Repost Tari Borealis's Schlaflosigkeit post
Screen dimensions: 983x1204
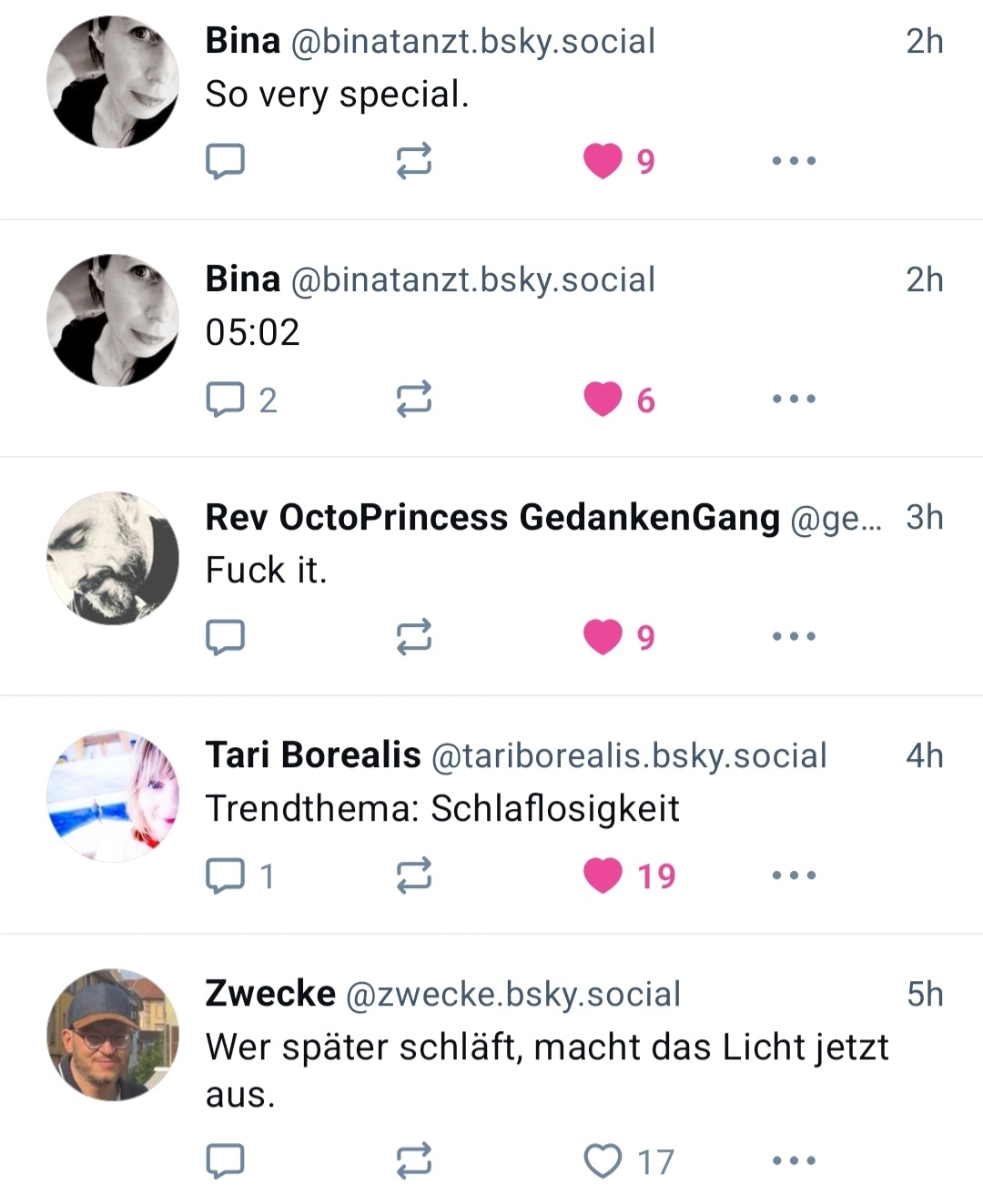413,875
